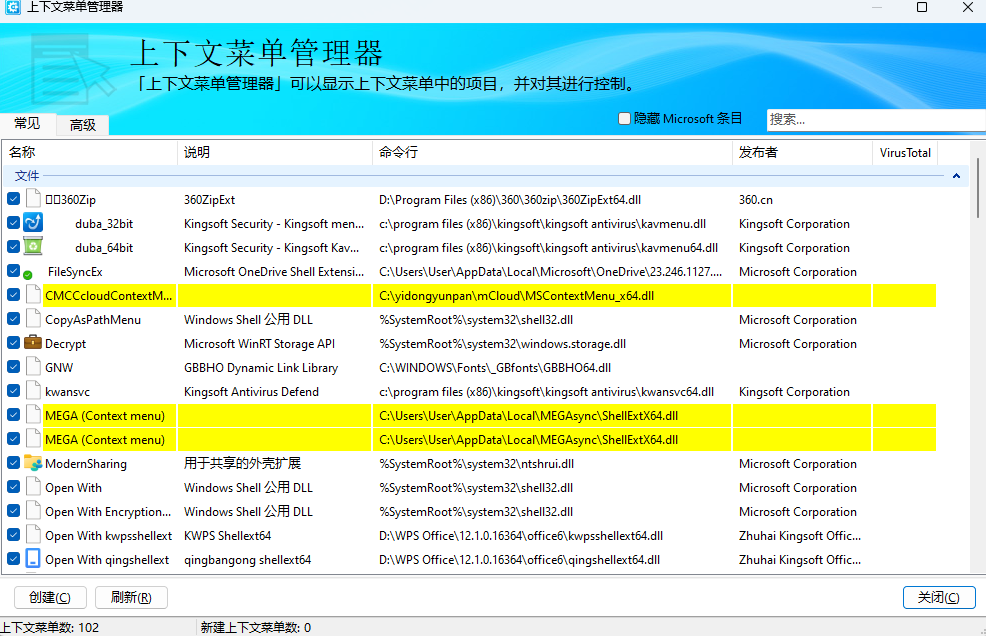The image size is (986, 636).
Task: Uncheck the CMCCcloudContextMenu entry checkbox
Action: coord(13,295)
